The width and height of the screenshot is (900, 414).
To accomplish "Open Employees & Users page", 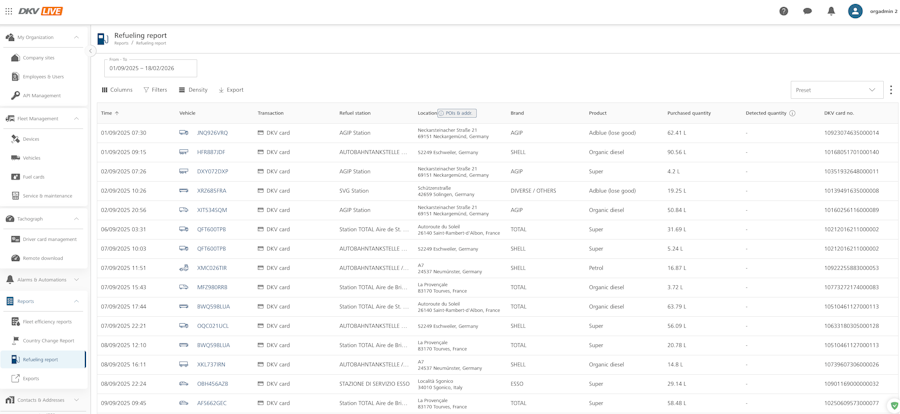I will click(x=44, y=76).
